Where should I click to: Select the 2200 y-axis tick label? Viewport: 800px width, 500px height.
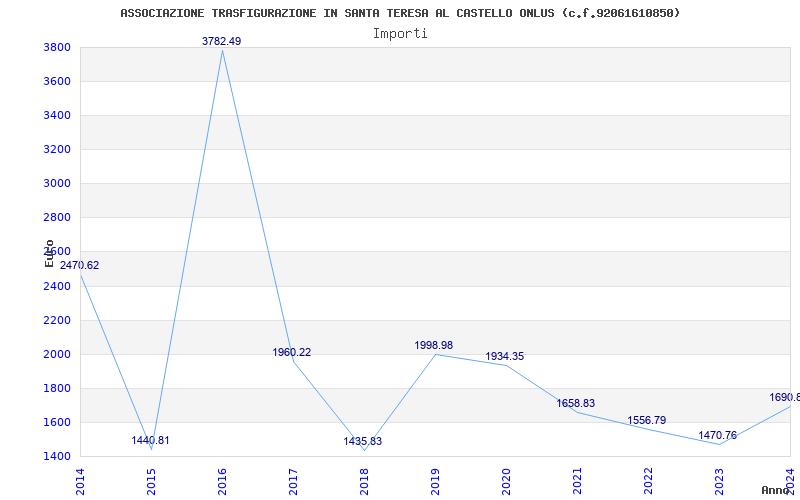click(57, 320)
